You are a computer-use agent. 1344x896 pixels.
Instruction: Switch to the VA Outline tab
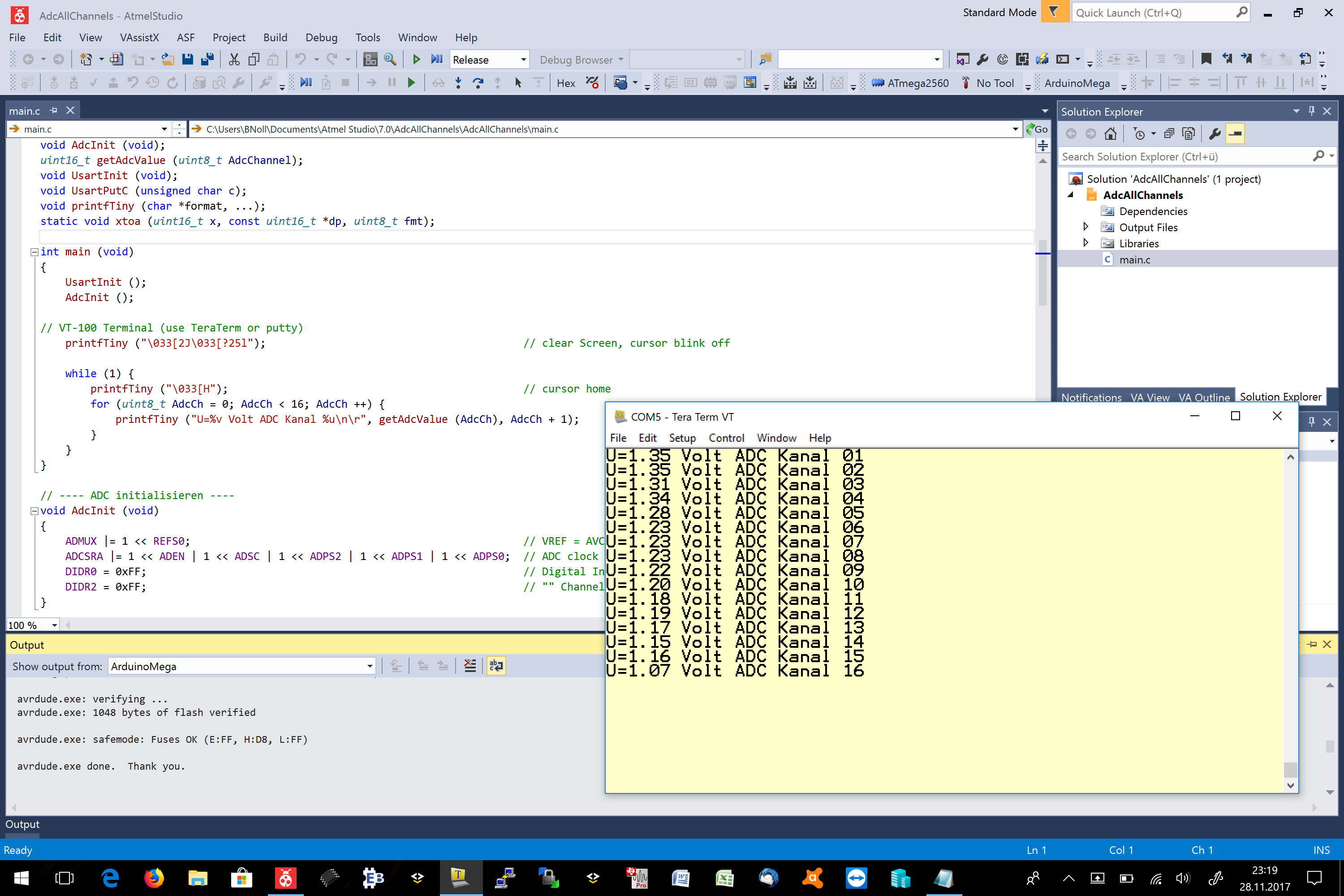[1203, 397]
